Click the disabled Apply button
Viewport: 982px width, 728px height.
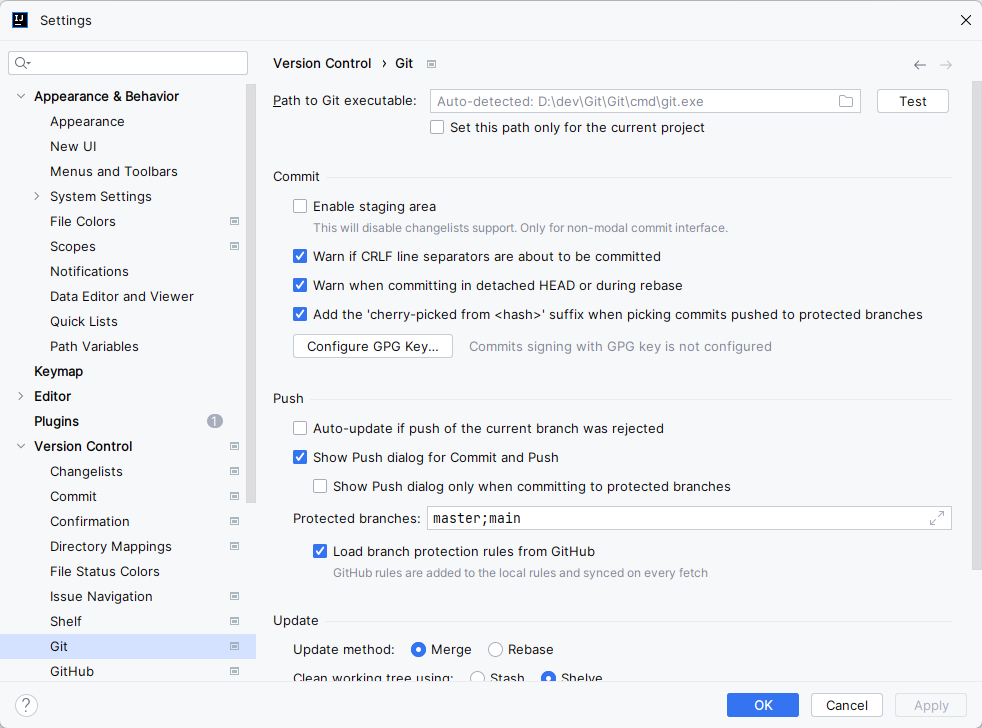[x=931, y=705]
